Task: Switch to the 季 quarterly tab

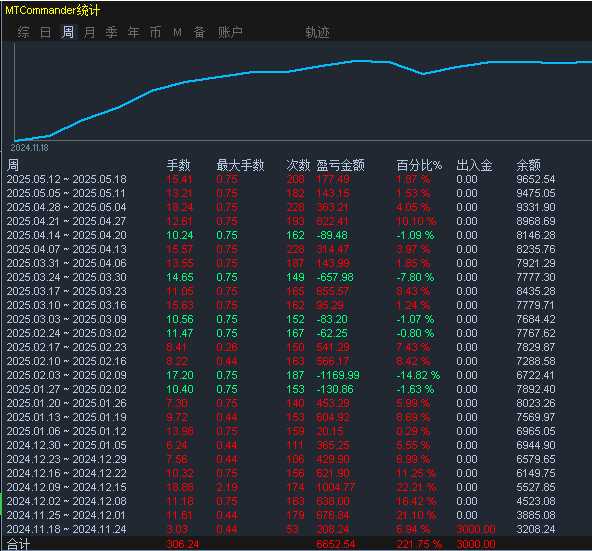Action: coord(111,32)
